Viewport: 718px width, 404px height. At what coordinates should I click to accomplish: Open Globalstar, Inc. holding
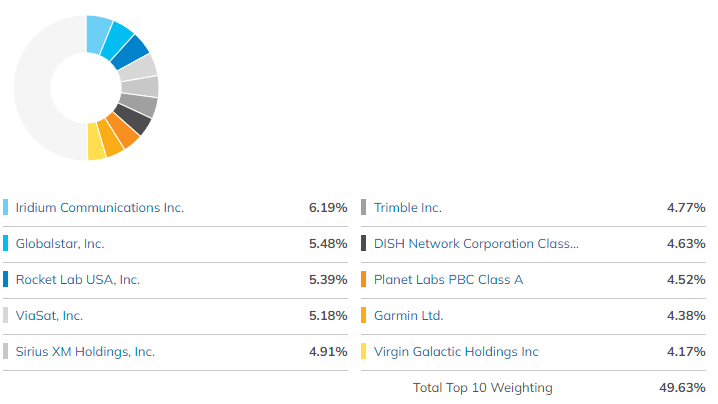click(x=60, y=244)
